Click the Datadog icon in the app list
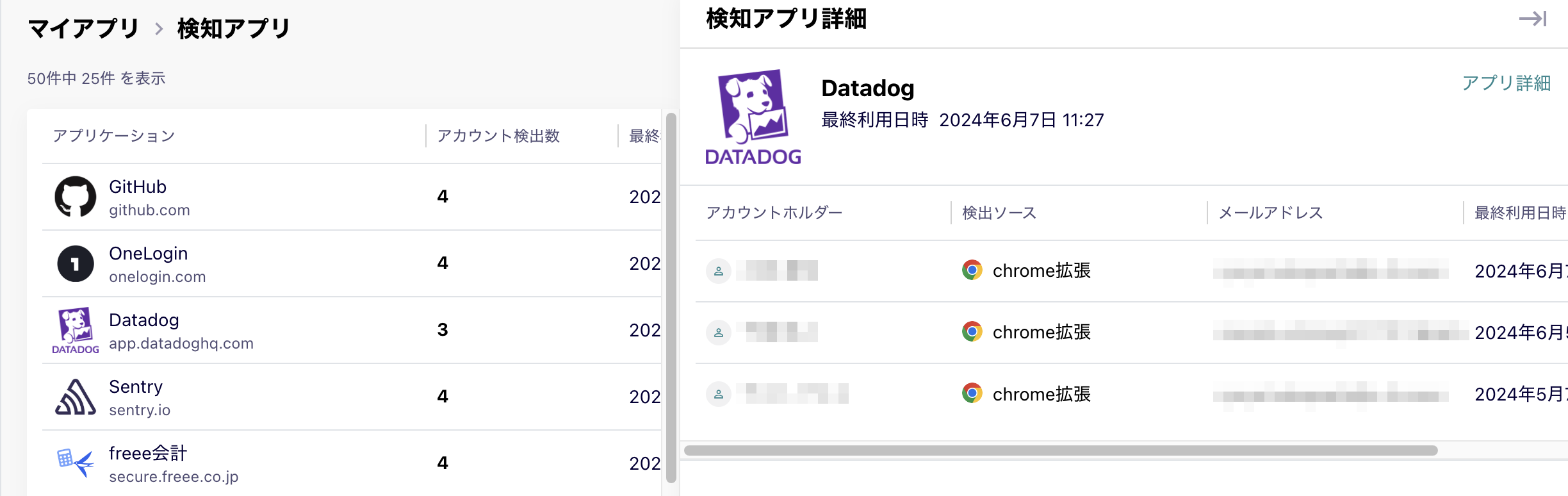 76,330
